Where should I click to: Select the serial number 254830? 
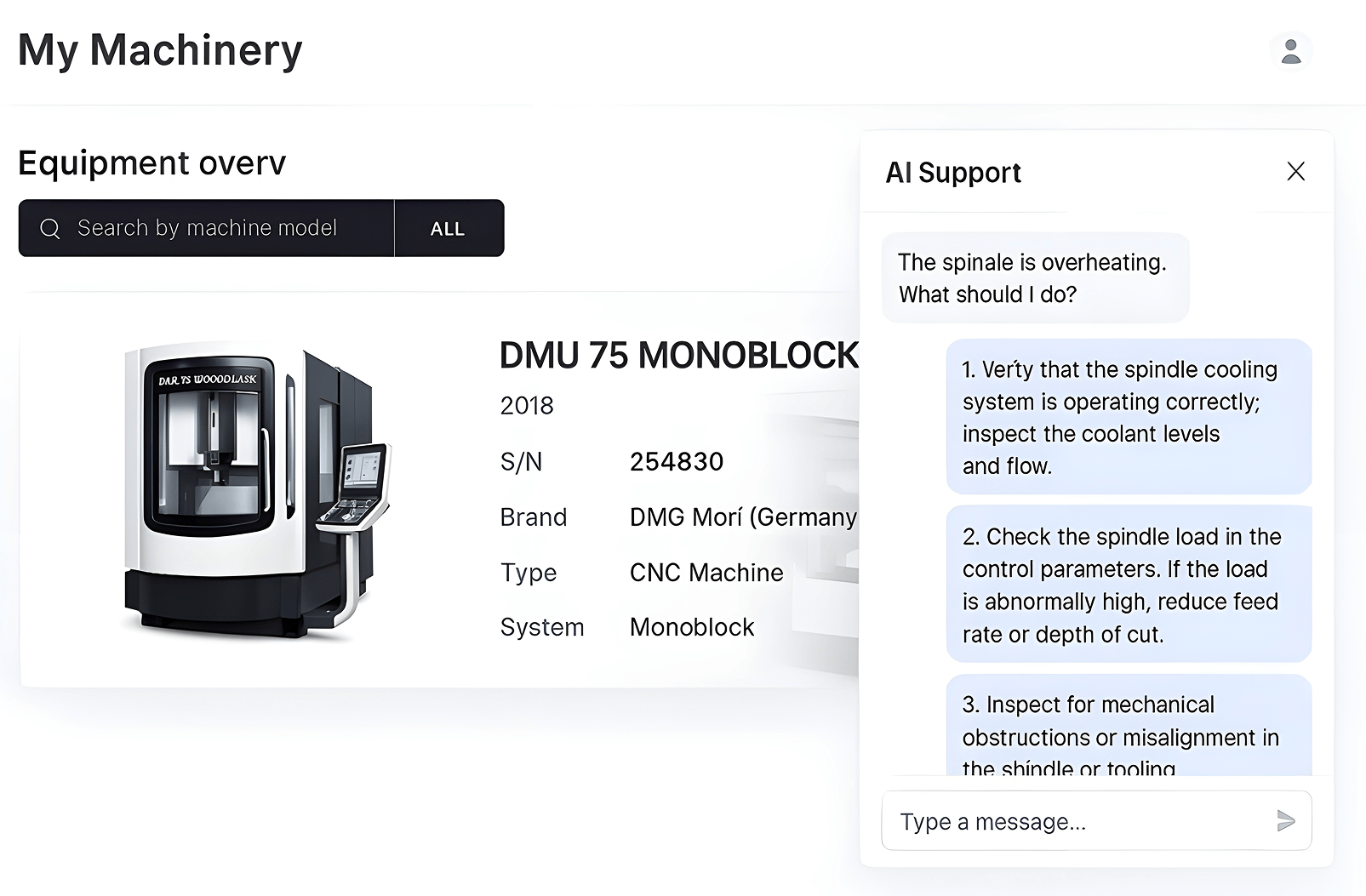(676, 461)
